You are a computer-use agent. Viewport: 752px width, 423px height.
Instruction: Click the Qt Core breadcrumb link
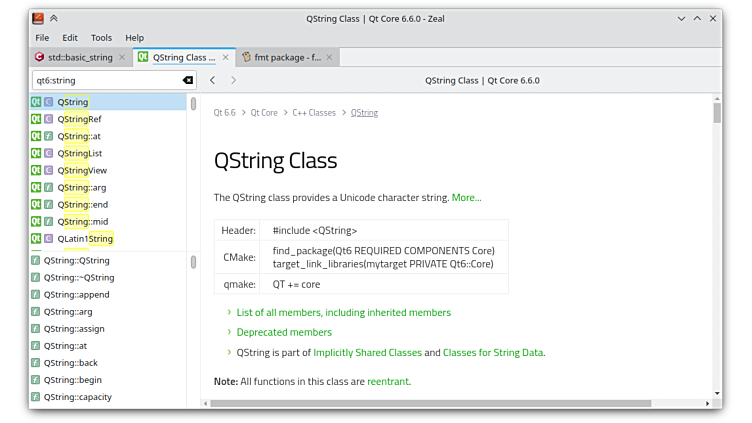pyautogui.click(x=264, y=113)
